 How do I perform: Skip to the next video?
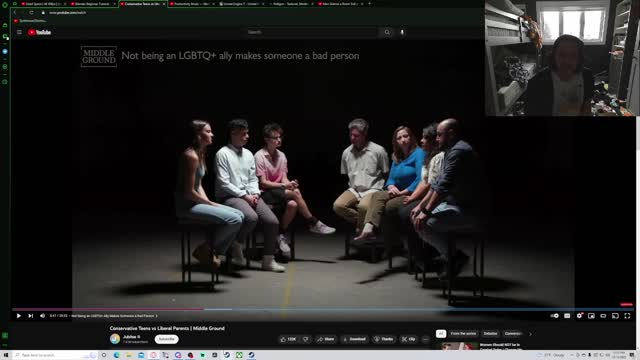click(31, 316)
